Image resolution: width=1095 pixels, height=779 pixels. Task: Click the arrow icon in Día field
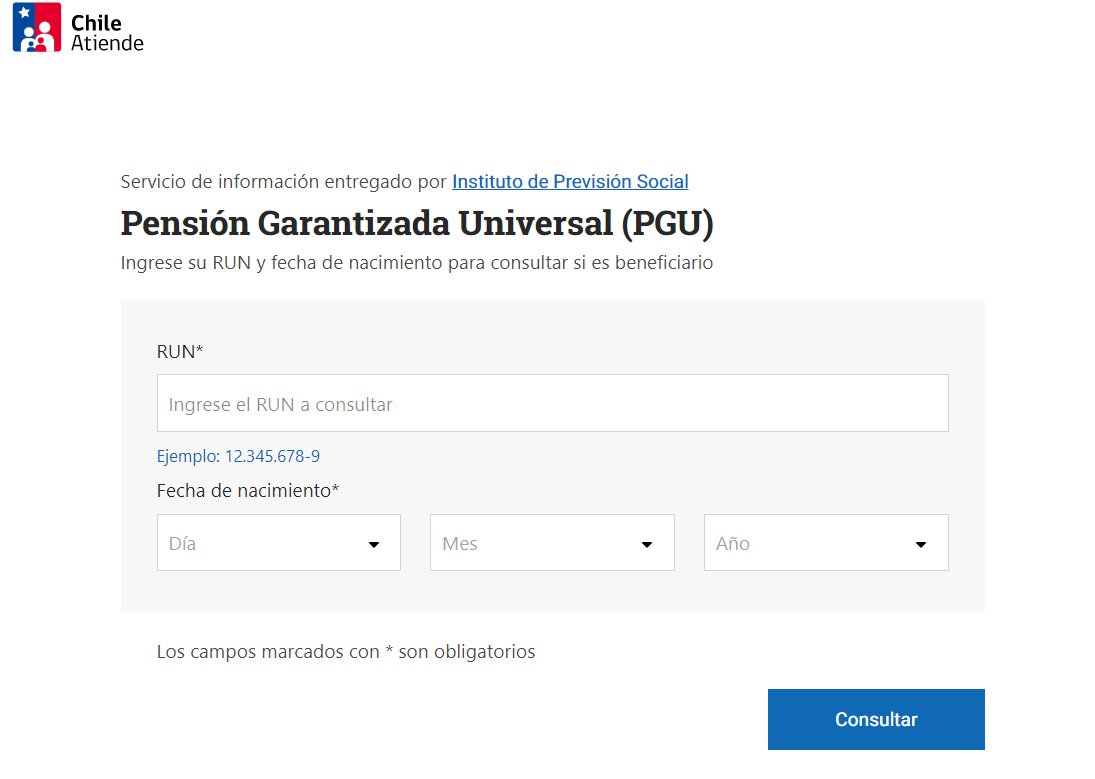[374, 545]
